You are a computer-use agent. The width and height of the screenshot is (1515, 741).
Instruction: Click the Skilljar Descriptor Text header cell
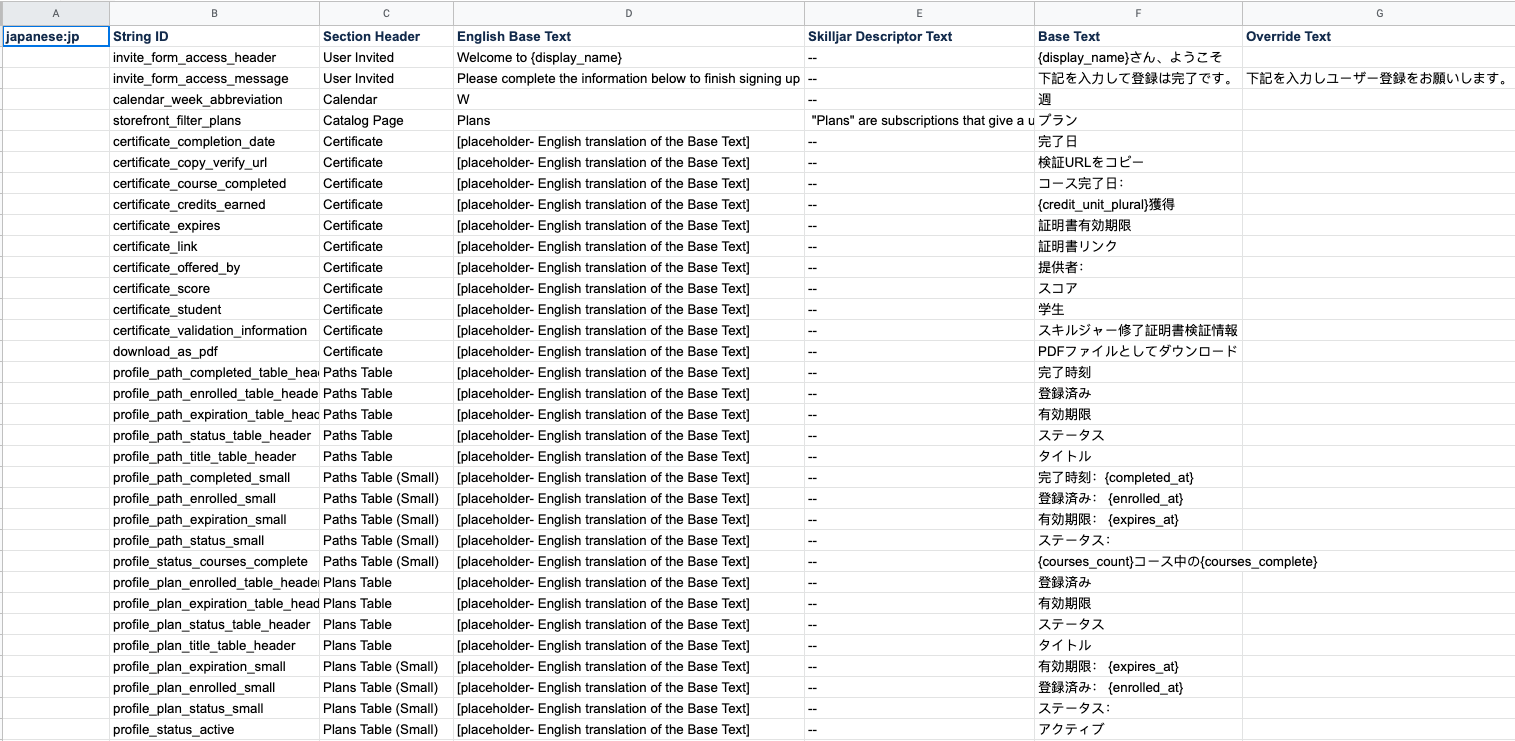click(920, 37)
